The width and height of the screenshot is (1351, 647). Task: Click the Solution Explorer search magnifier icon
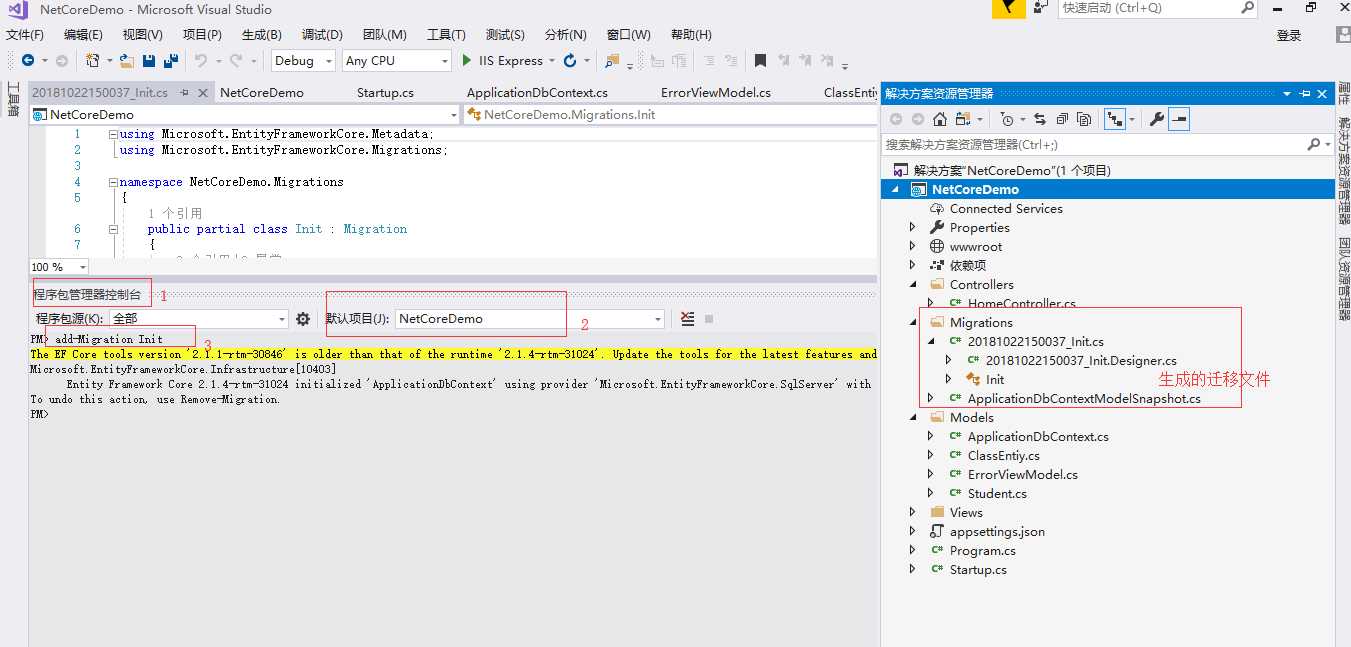[1314, 144]
